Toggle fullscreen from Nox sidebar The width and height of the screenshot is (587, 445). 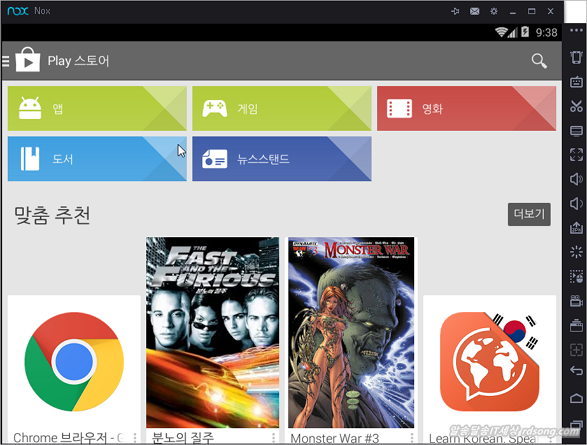tap(577, 155)
